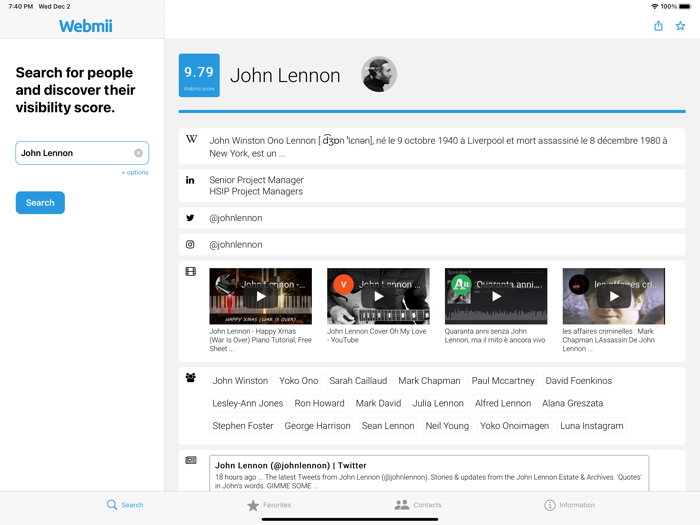700x525 pixels.
Task: Select the Alana Greszata tag
Action: (x=573, y=403)
